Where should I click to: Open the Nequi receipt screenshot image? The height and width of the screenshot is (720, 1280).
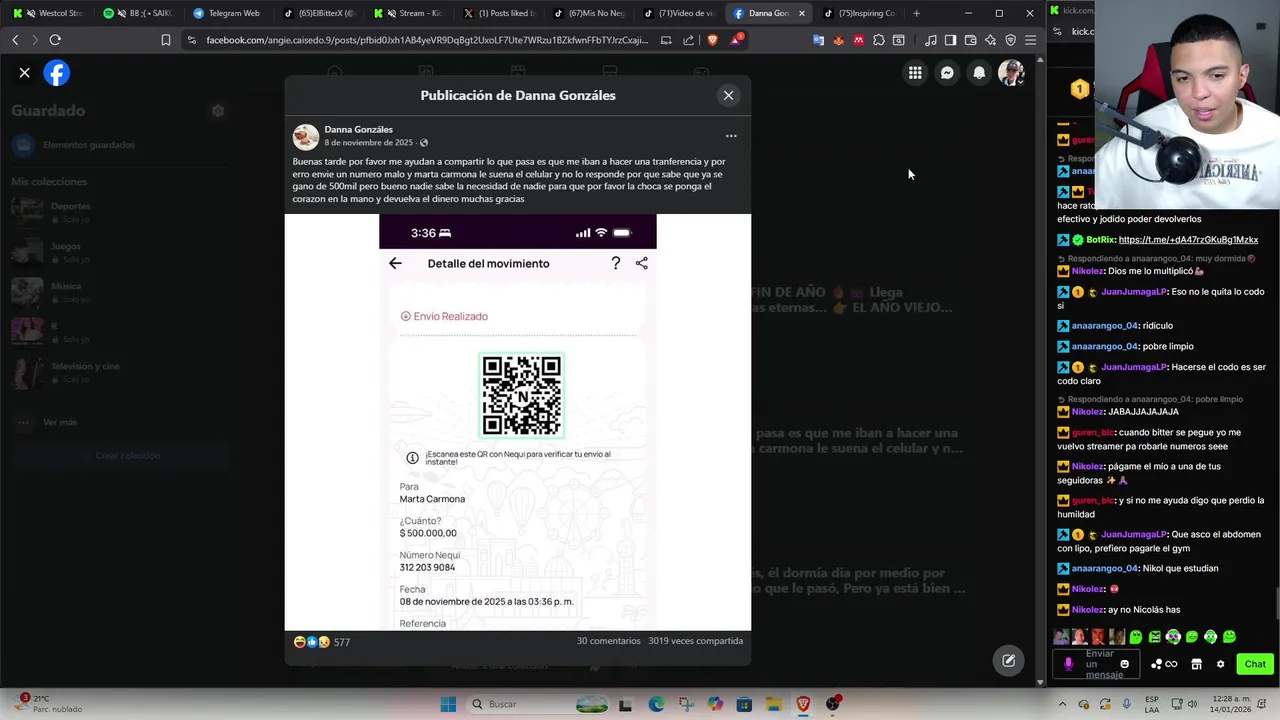(518, 422)
